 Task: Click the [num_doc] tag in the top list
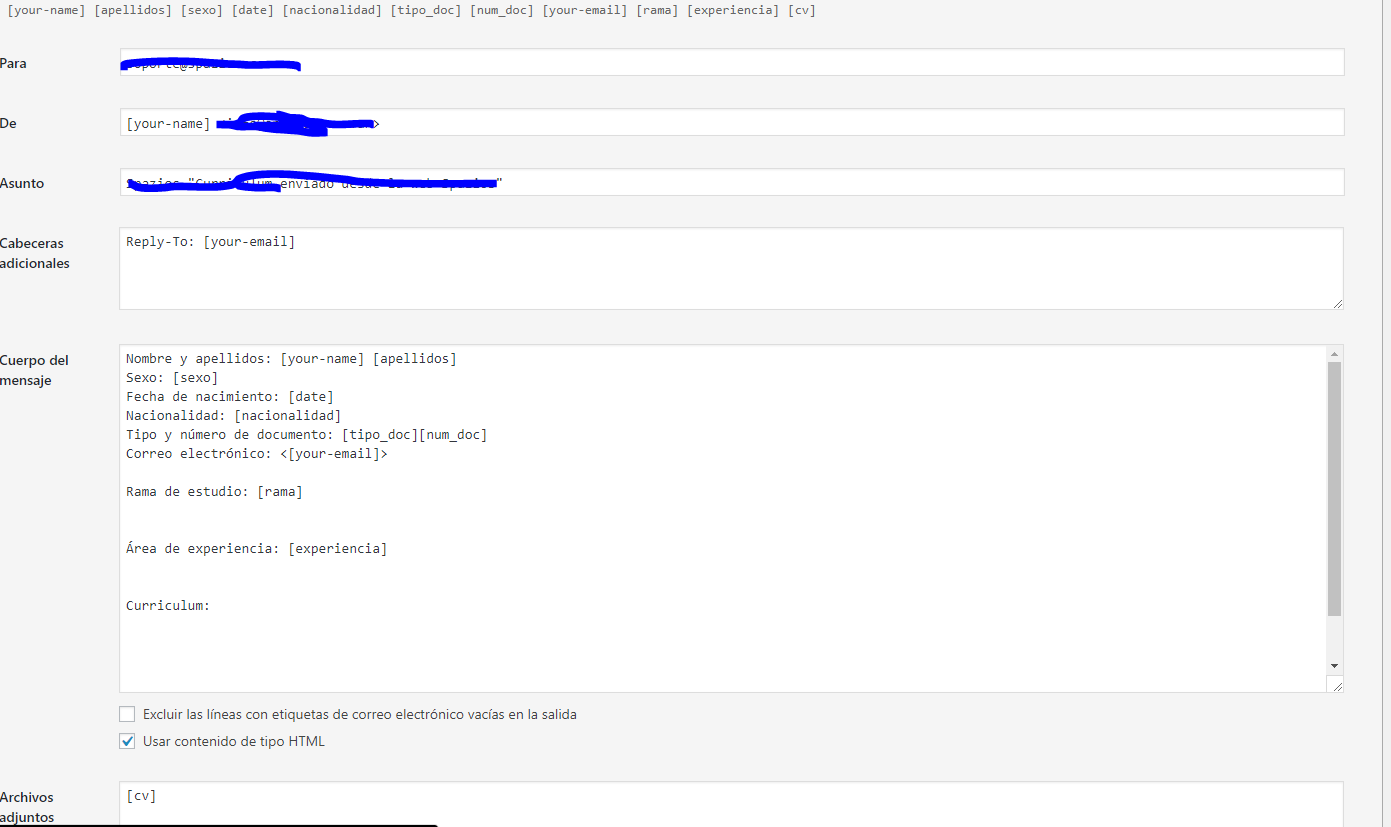[x=502, y=10]
